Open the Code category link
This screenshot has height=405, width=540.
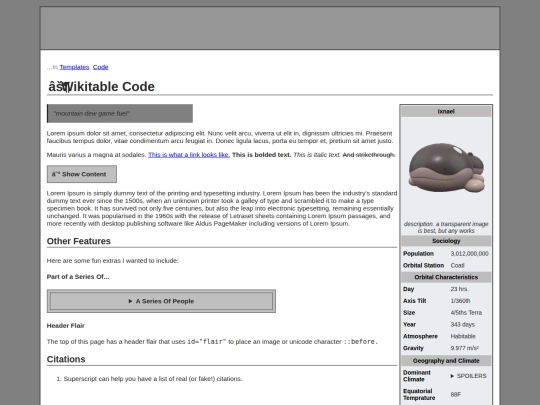tap(101, 67)
